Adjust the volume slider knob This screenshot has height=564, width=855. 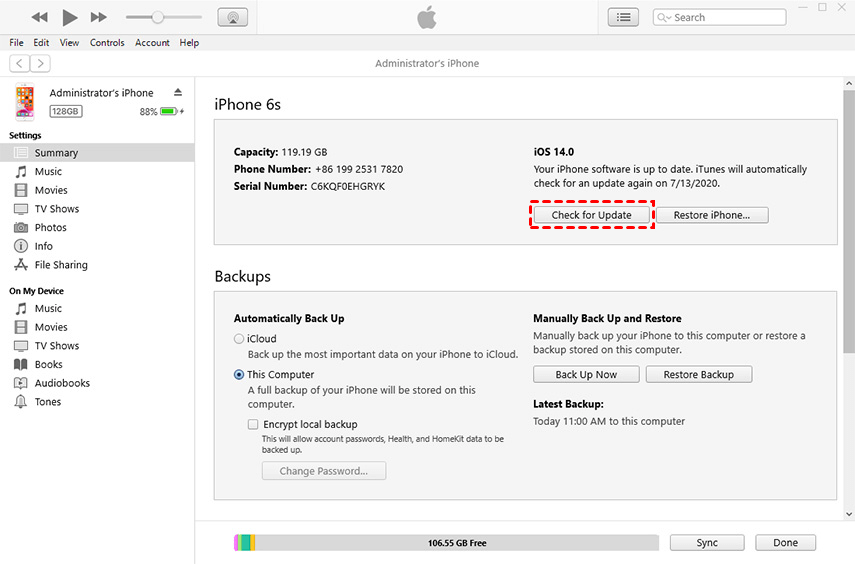coord(158,17)
